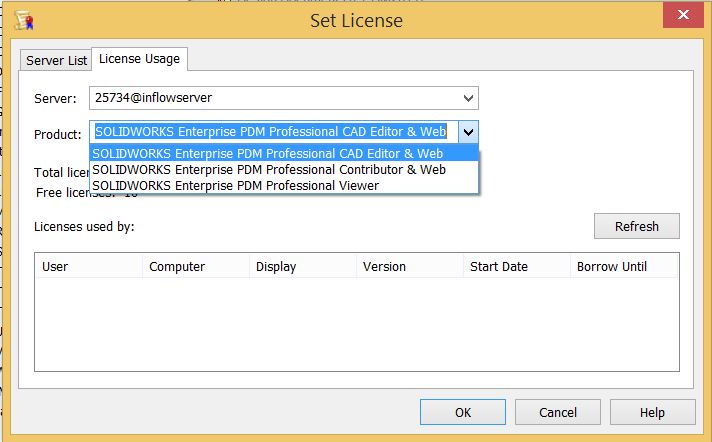Open the Server dropdown arrow
The image size is (712, 442).
468,98
